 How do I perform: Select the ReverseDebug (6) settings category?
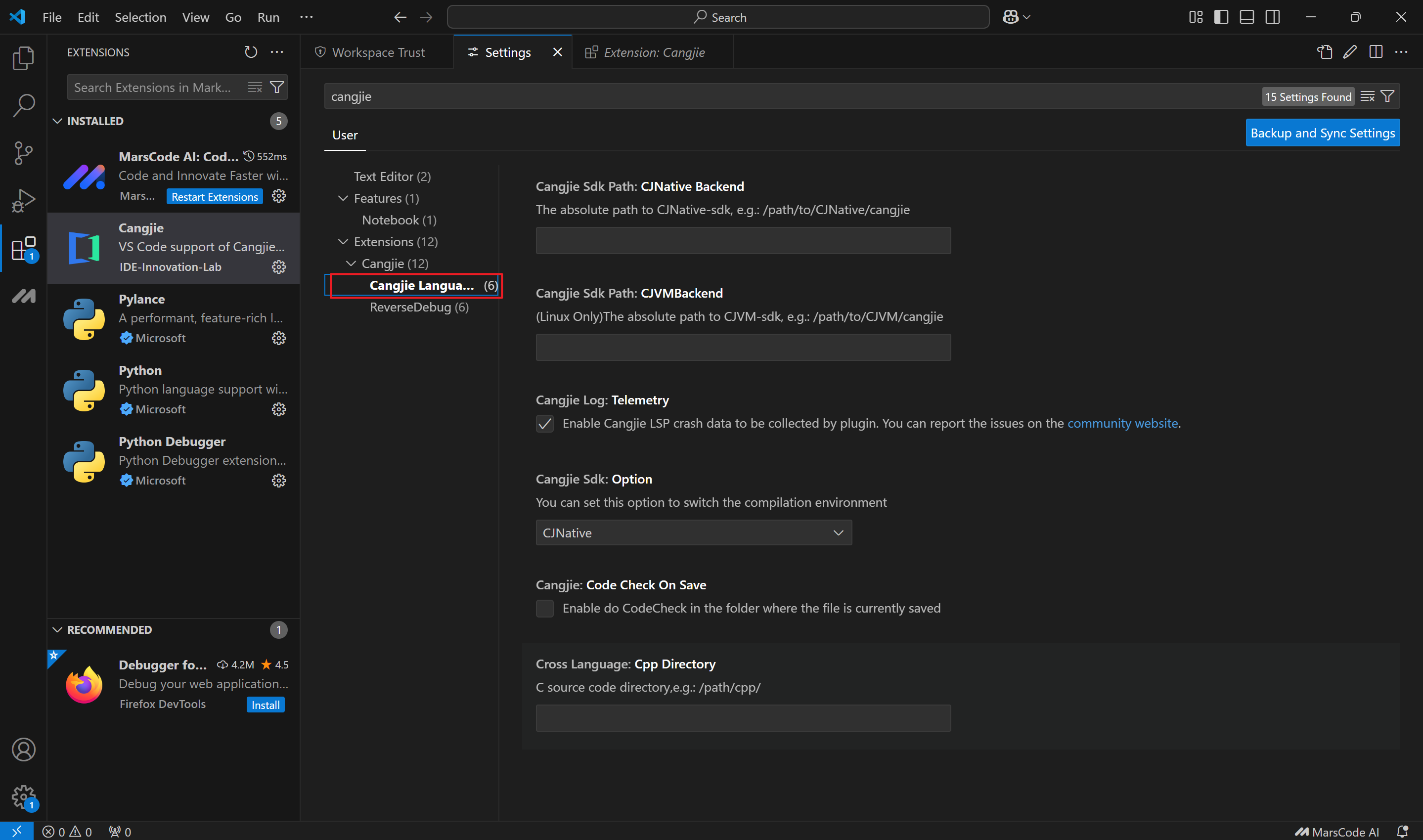pyautogui.click(x=419, y=307)
